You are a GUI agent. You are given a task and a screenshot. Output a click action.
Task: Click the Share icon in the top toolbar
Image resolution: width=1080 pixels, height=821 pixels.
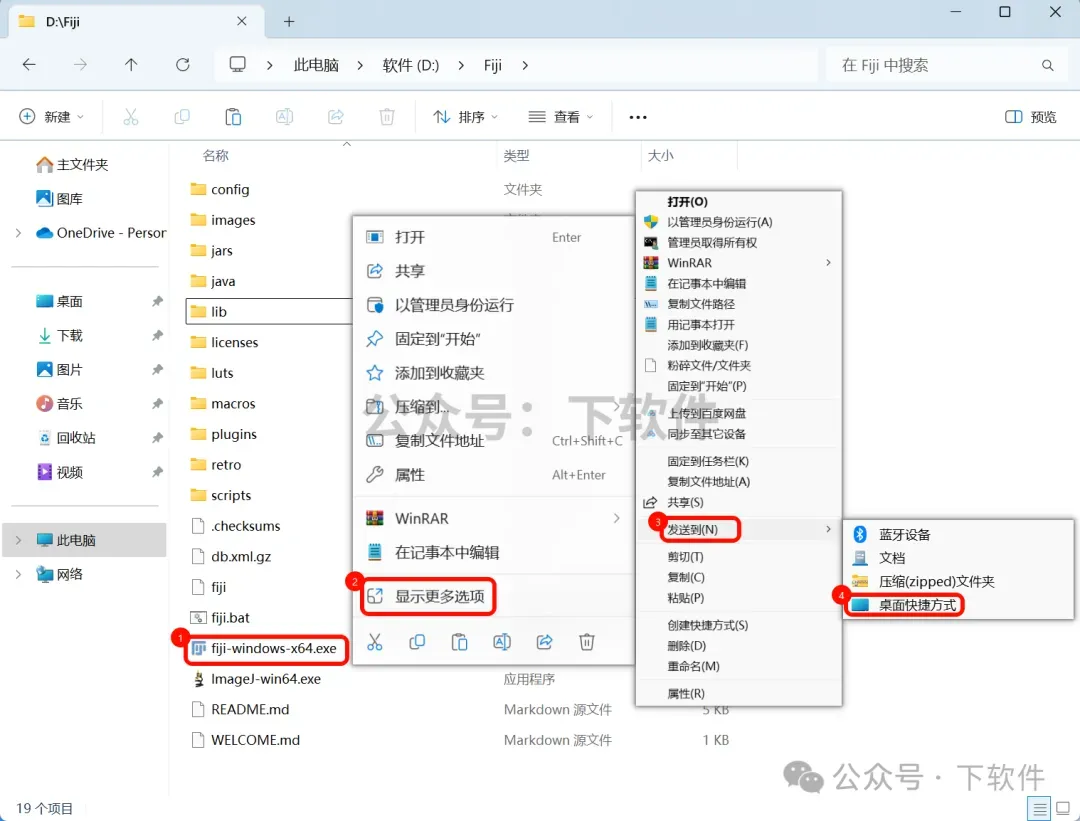click(335, 117)
